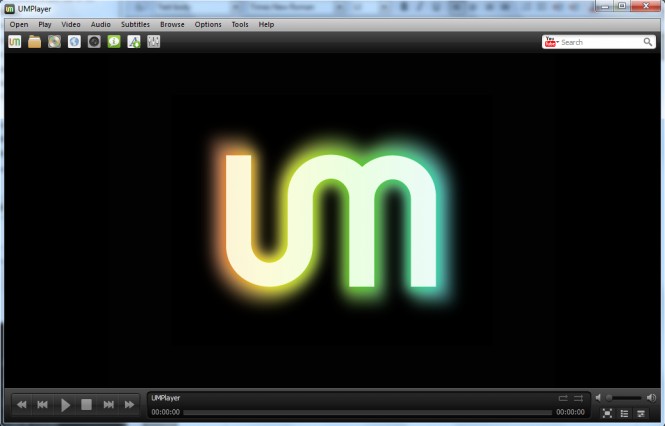This screenshot has width=665, height=426.
Task: Open the Play menu
Action: tap(45, 25)
